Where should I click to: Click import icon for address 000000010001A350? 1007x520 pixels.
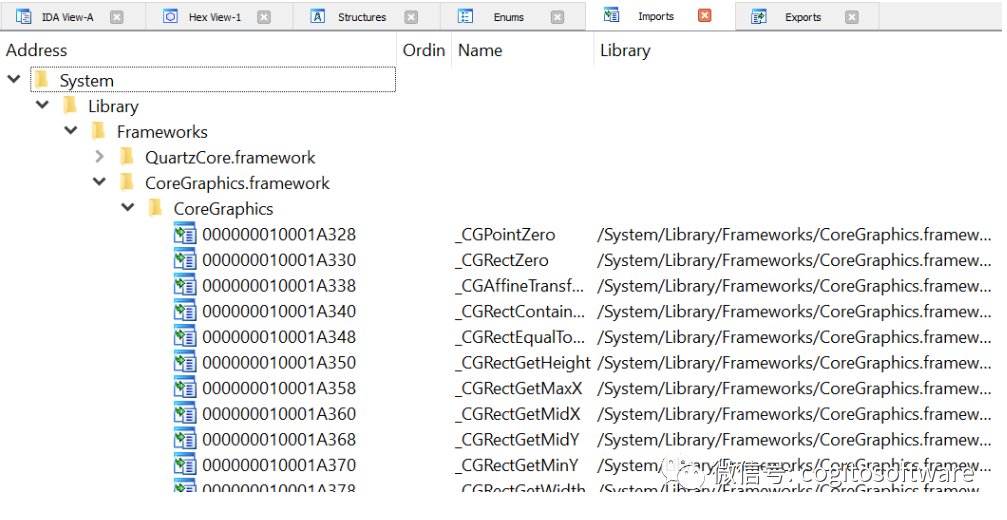point(185,363)
